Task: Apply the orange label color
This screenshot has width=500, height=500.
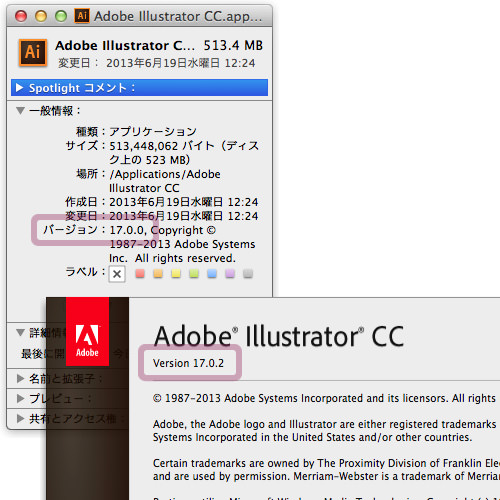Action: tap(158, 274)
